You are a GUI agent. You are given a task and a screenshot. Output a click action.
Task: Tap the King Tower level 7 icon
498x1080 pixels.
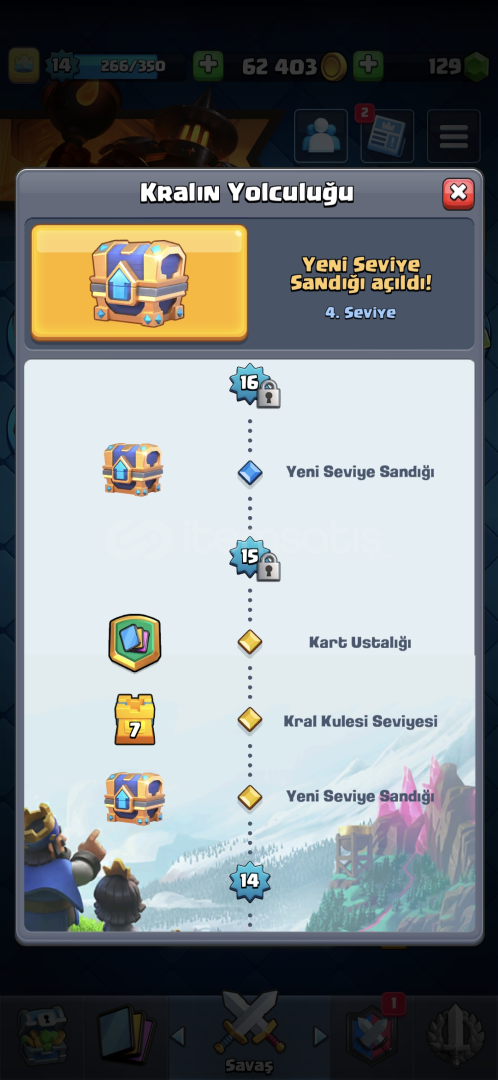(x=134, y=720)
